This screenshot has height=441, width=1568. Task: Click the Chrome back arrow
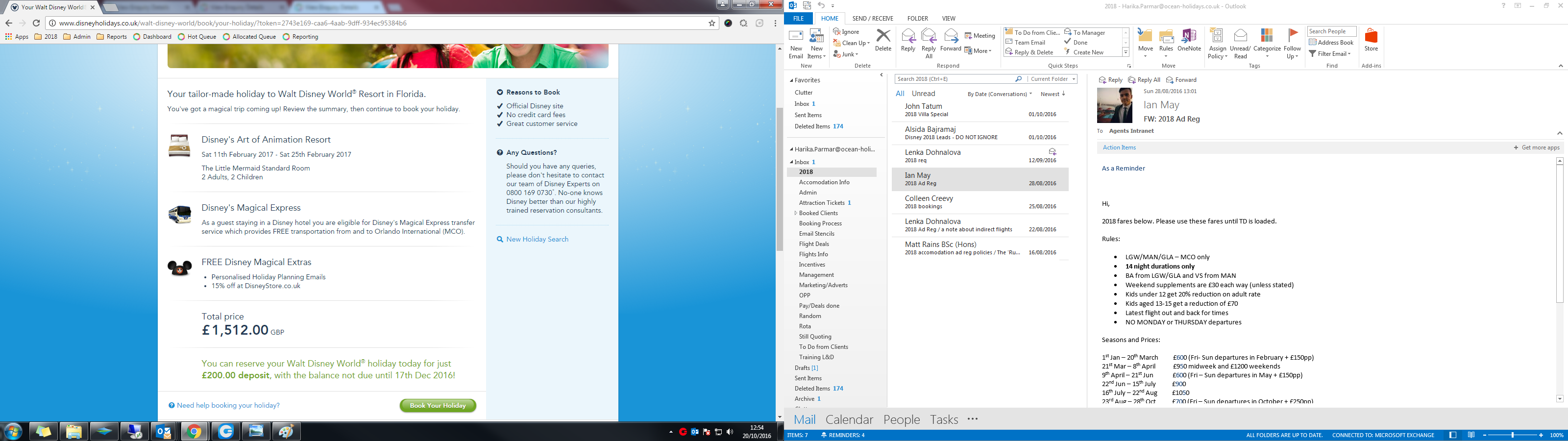(8, 23)
